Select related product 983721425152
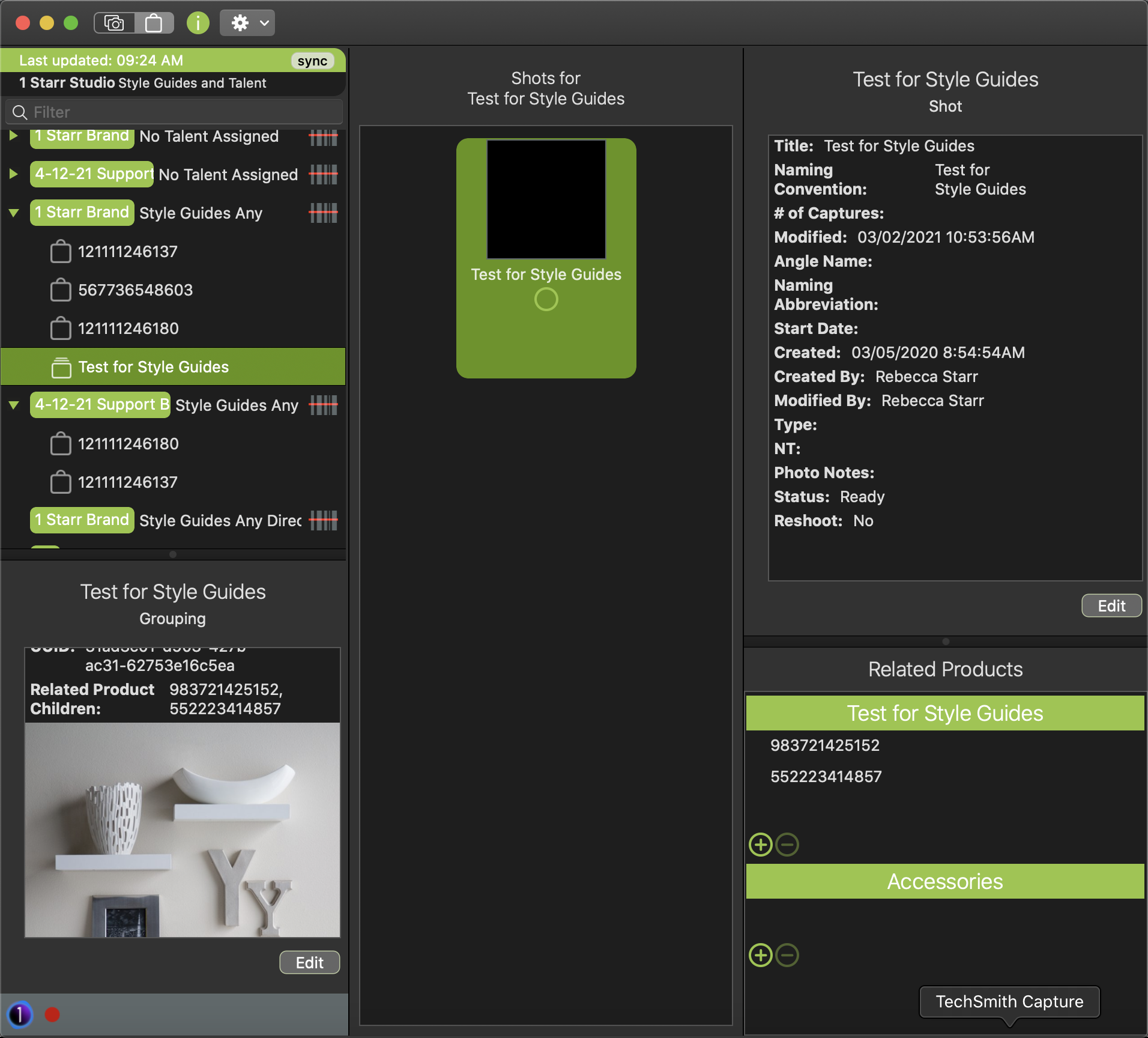Screen dimensions: 1148x1038 pos(824,745)
